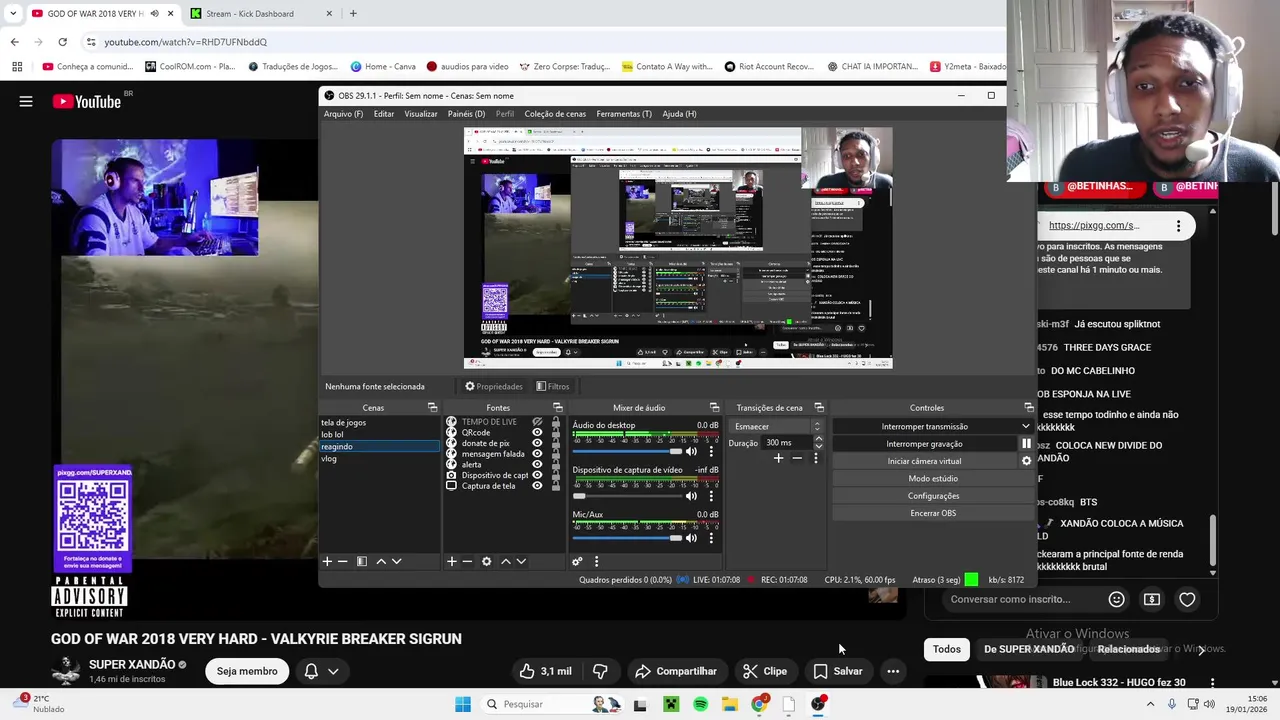Image resolution: width=1280 pixels, height=720 pixels.
Task: Open Coleção de cenas menu
Action: (x=555, y=114)
